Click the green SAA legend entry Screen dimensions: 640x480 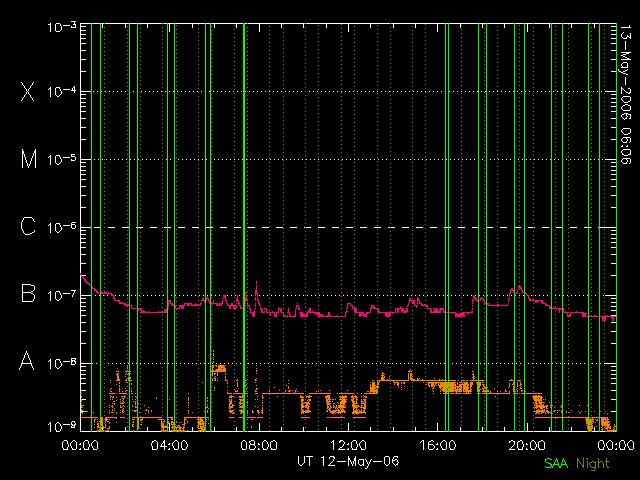tap(556, 463)
